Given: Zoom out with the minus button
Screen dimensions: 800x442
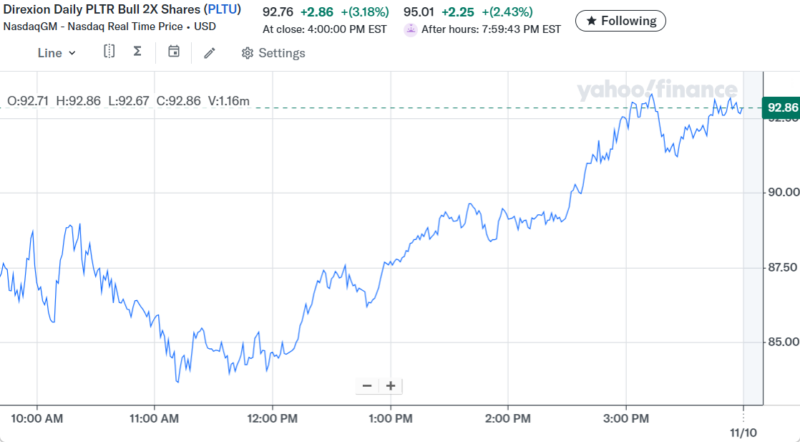Looking at the screenshot, I should [367, 386].
